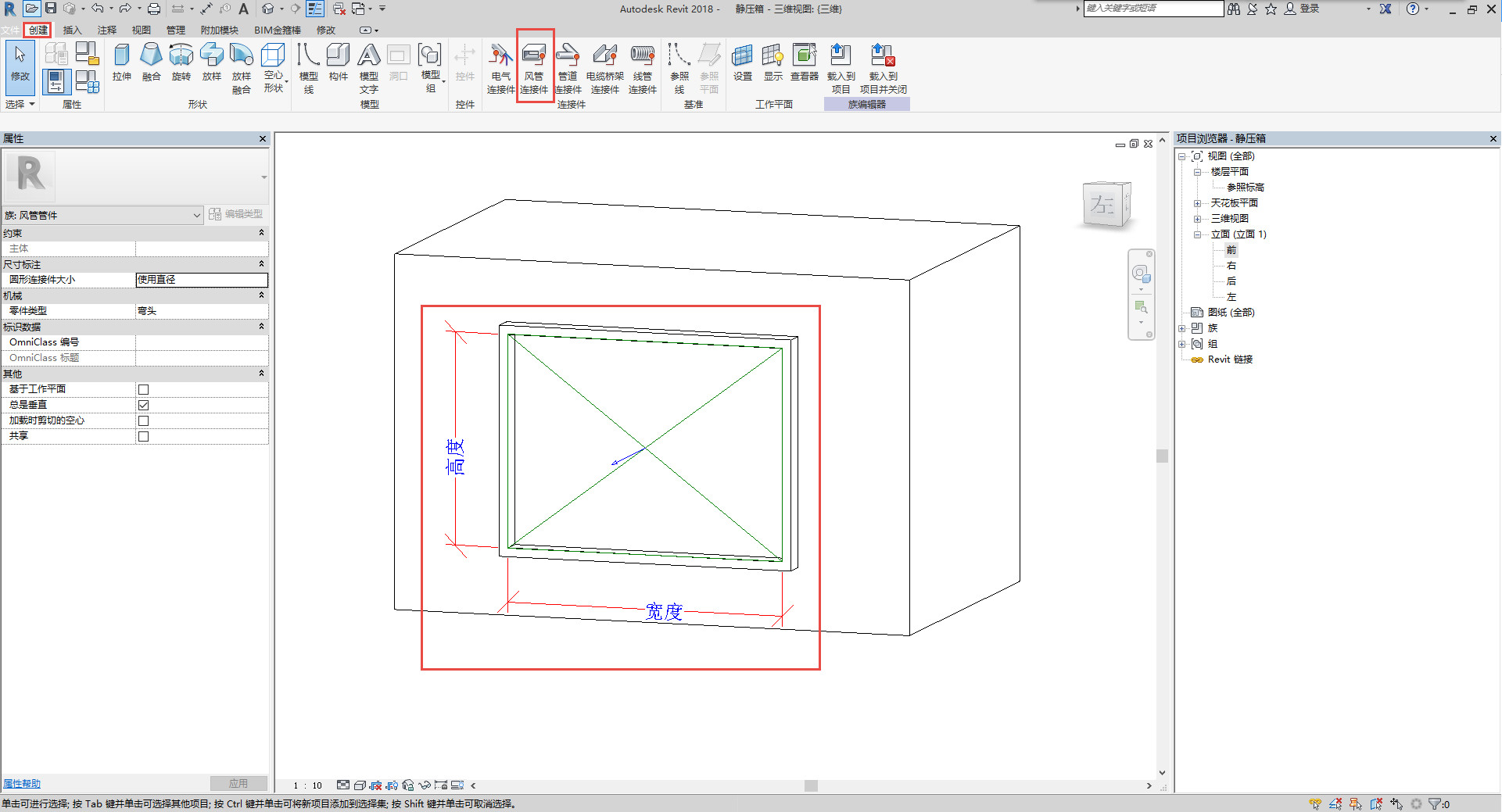Open the 管理 ribbon tab
The image size is (1502, 812).
(x=176, y=30)
